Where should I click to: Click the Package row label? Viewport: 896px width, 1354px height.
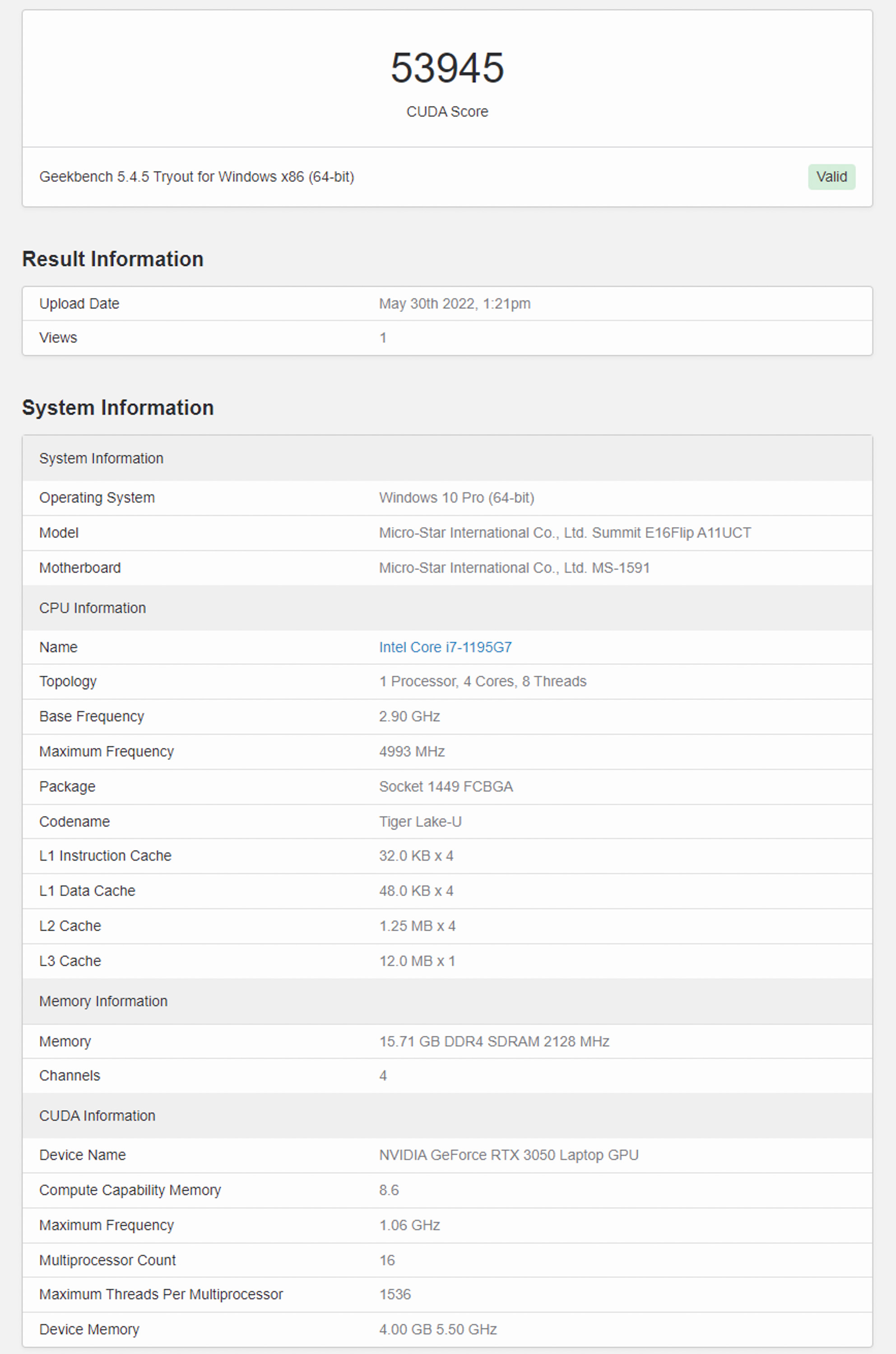(x=67, y=786)
